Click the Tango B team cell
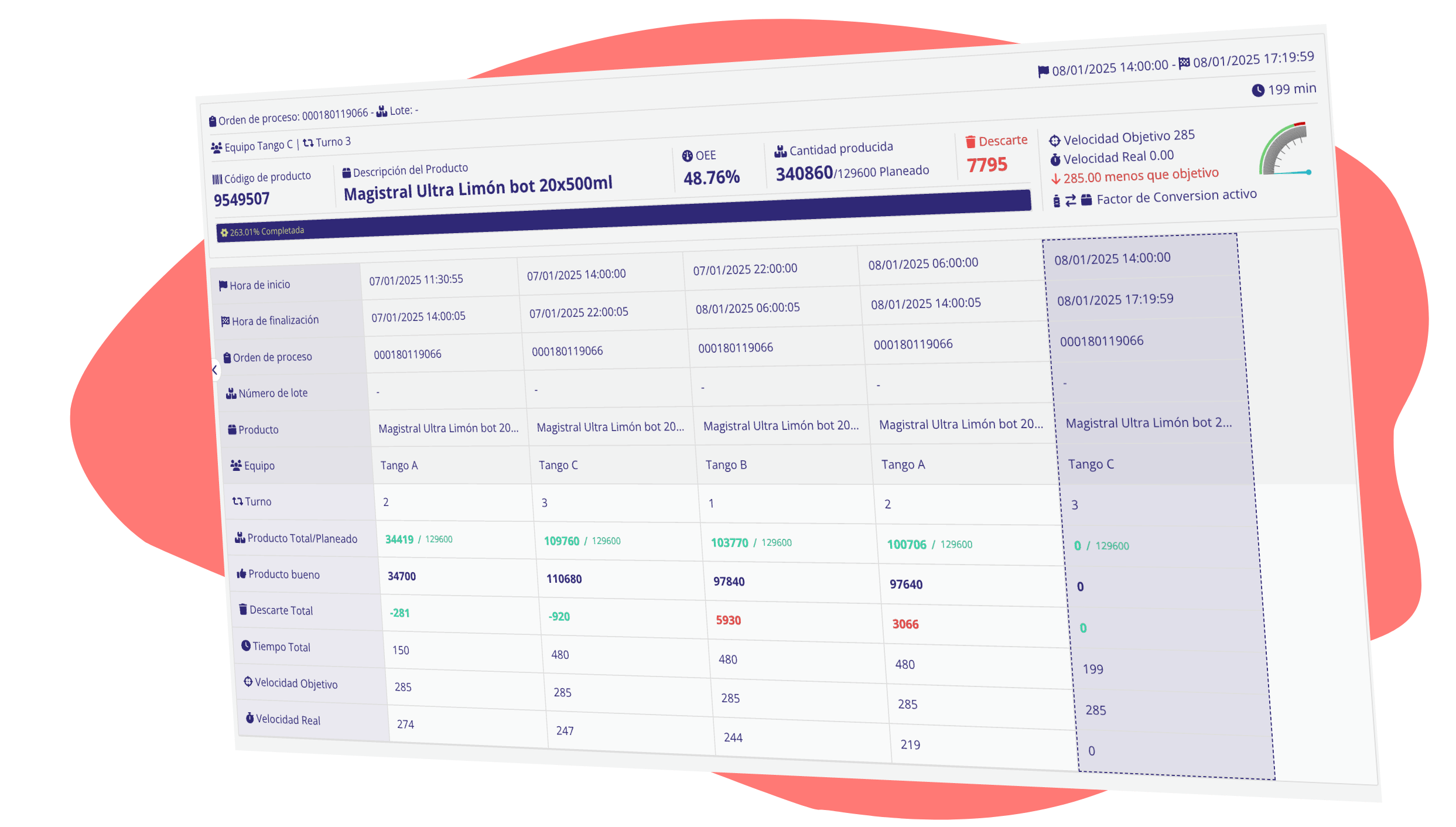 click(x=726, y=465)
